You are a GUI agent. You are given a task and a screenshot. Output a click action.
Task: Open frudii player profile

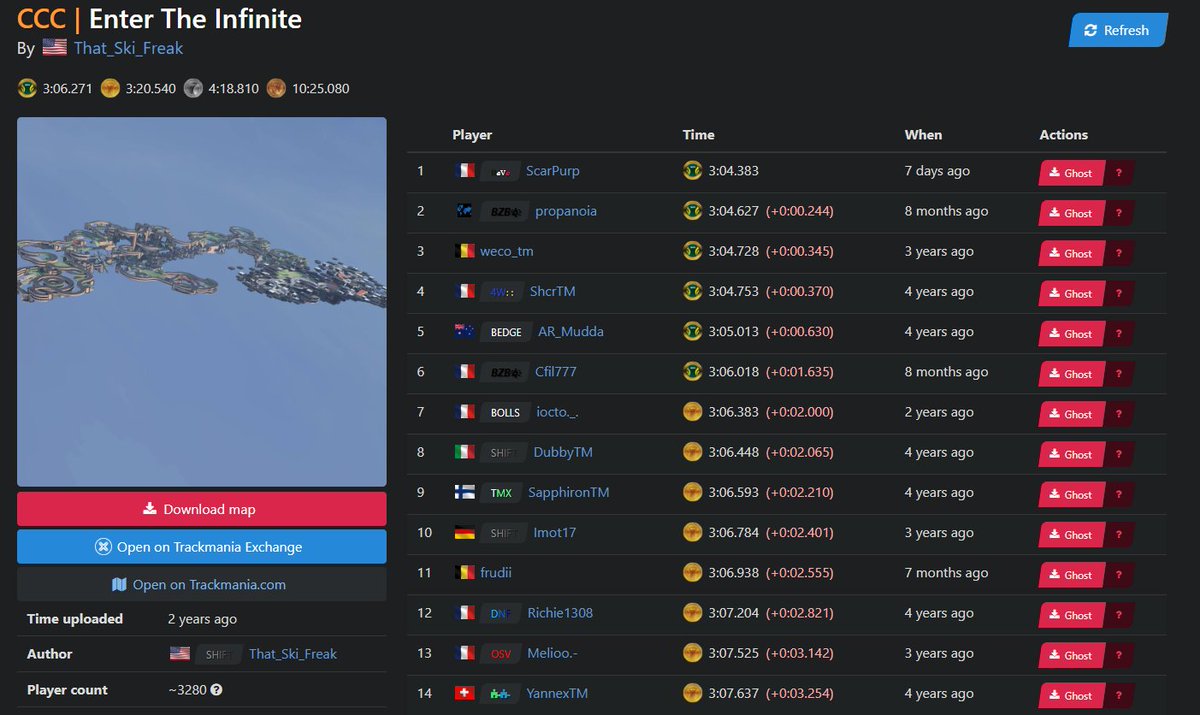[x=496, y=573]
